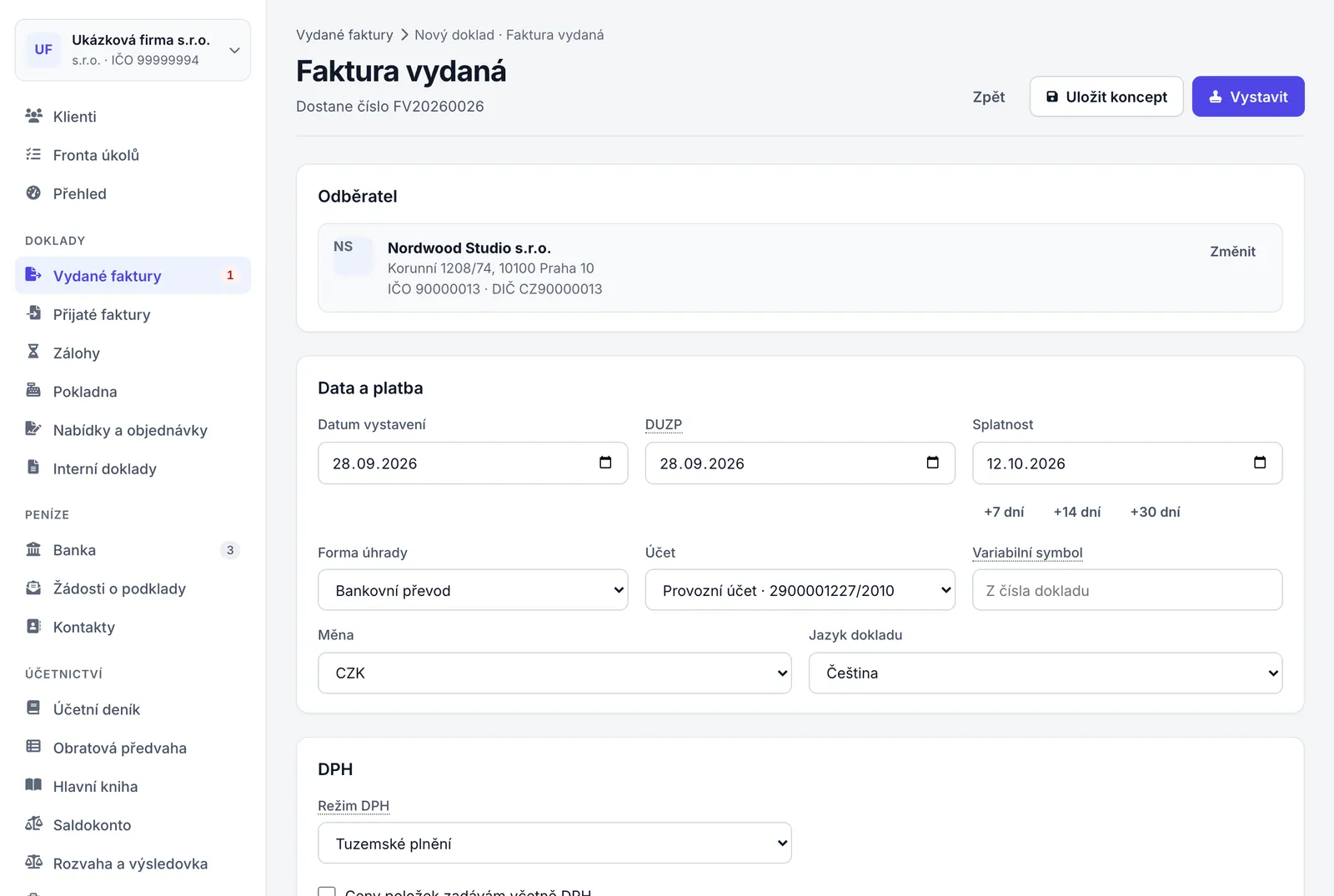The image size is (1334, 896).
Task: Click the Rozvaha a výsledovka scales icon
Action: (33, 862)
